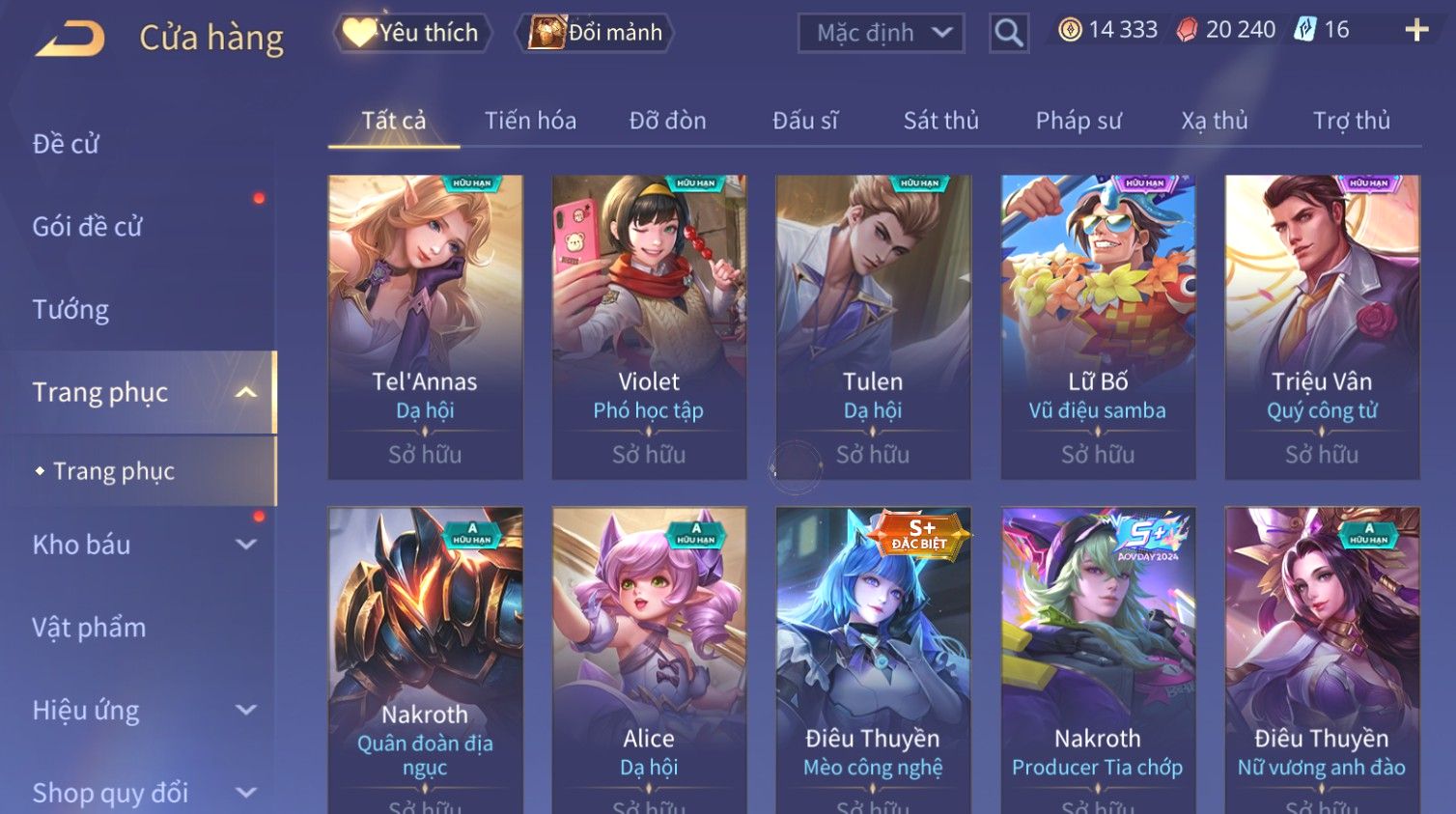Open the Mặc định sort dropdown
The height and width of the screenshot is (814, 1456).
click(x=881, y=33)
